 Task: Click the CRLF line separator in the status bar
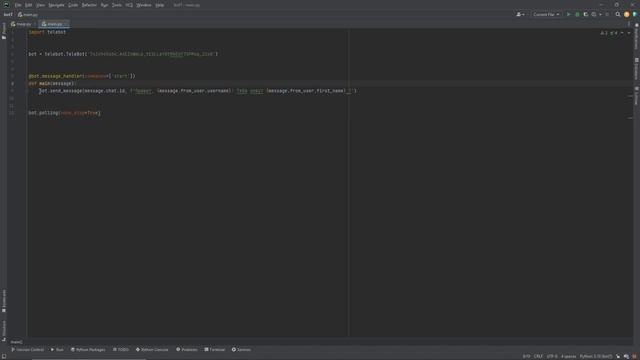538,356
